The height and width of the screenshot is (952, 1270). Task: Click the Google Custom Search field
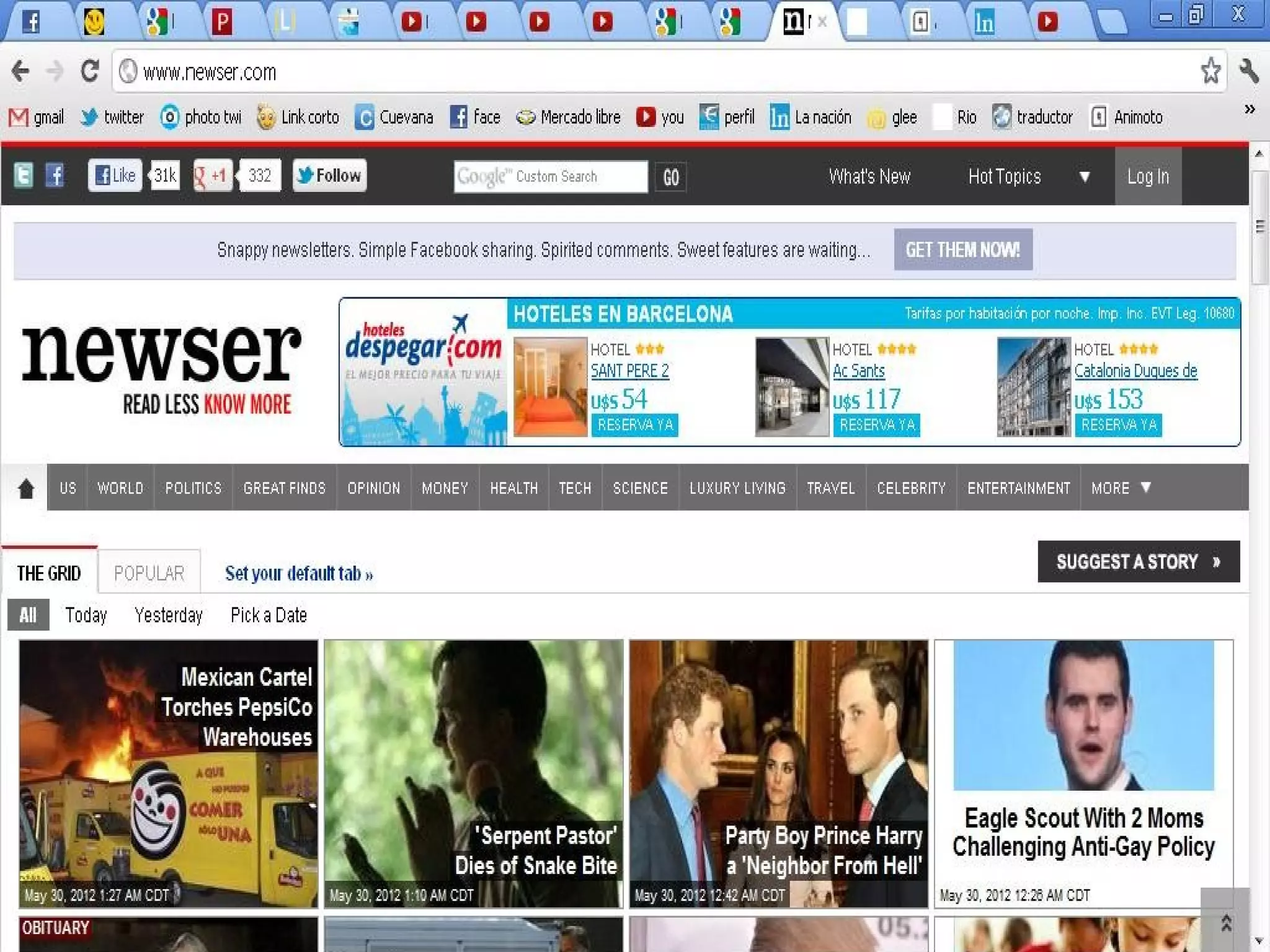click(x=551, y=177)
